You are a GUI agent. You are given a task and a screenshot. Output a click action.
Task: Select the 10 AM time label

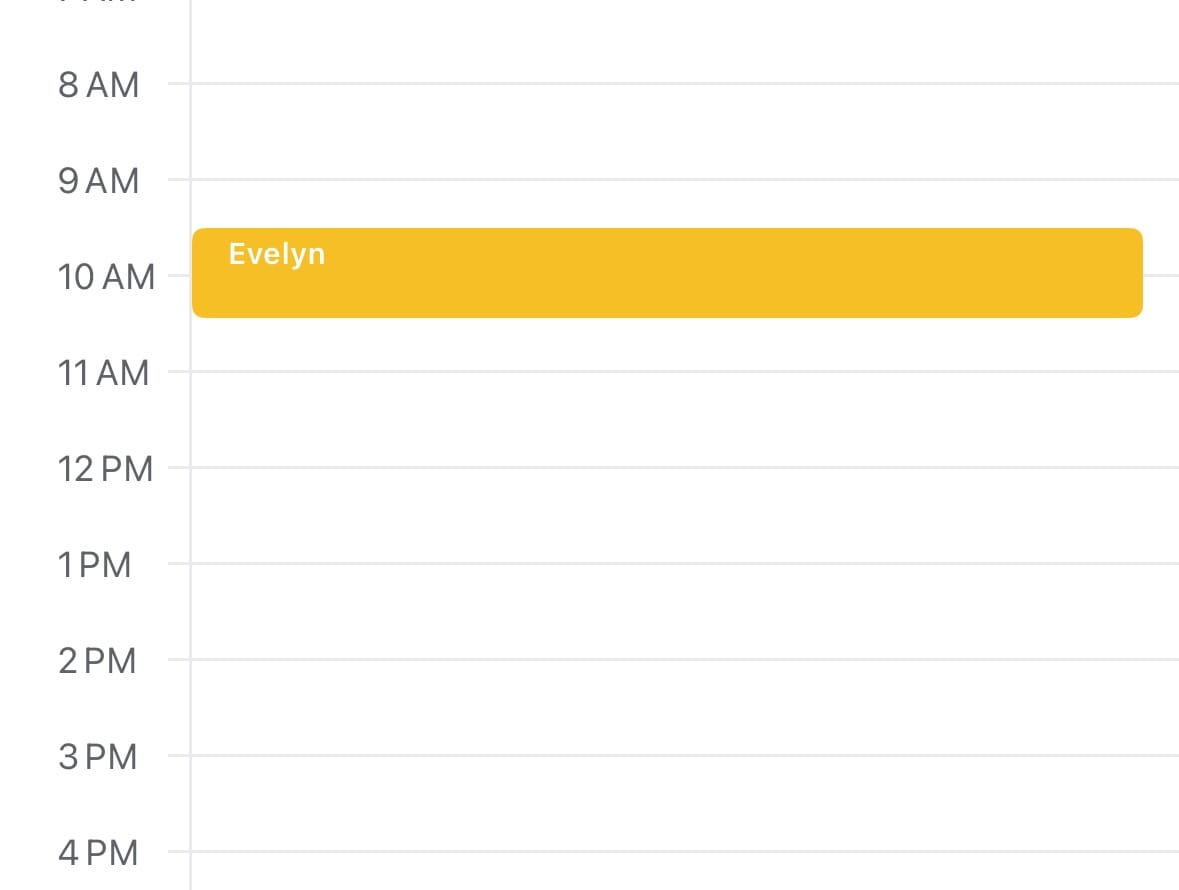(107, 277)
